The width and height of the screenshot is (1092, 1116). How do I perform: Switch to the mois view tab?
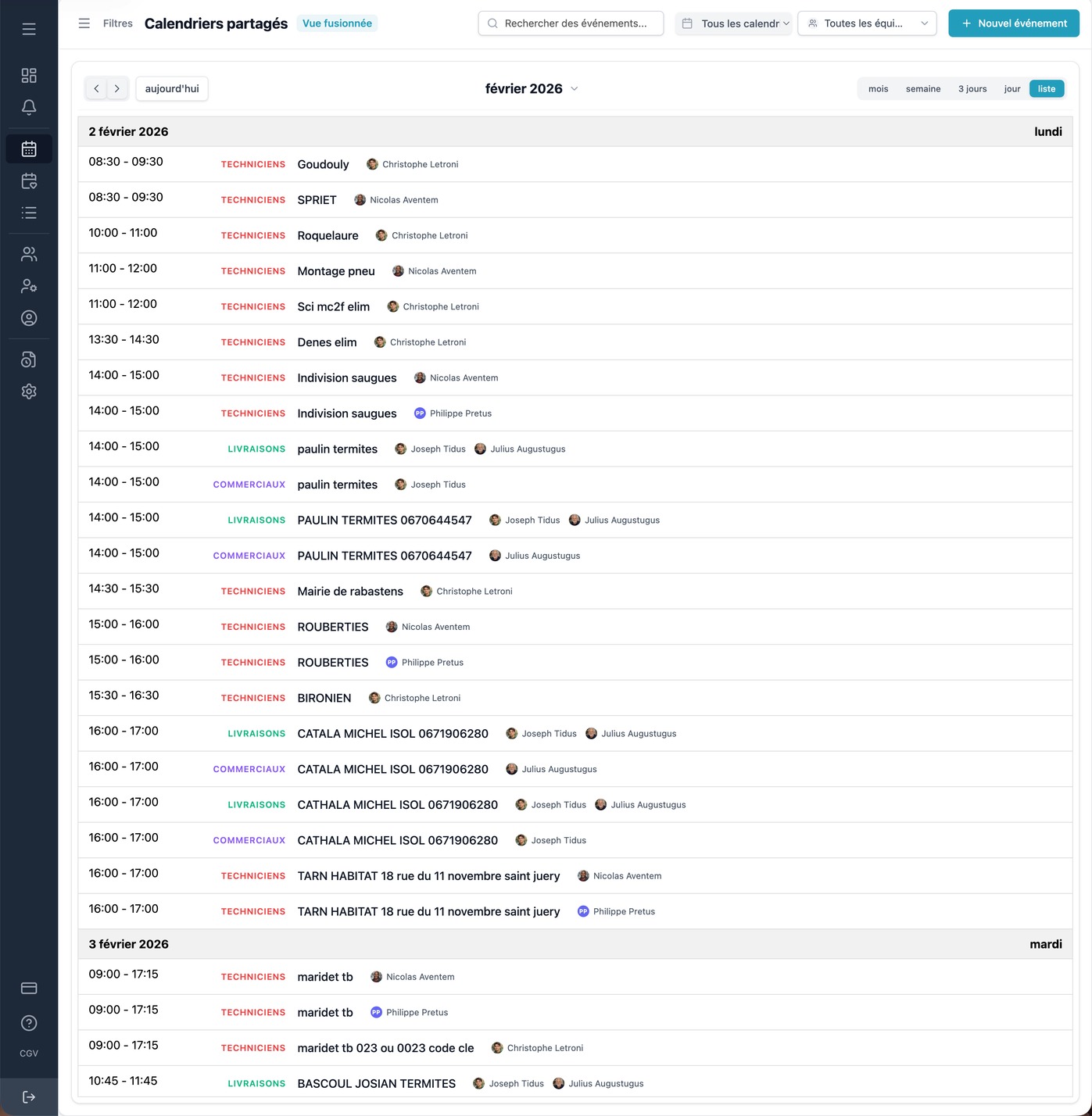click(x=878, y=89)
